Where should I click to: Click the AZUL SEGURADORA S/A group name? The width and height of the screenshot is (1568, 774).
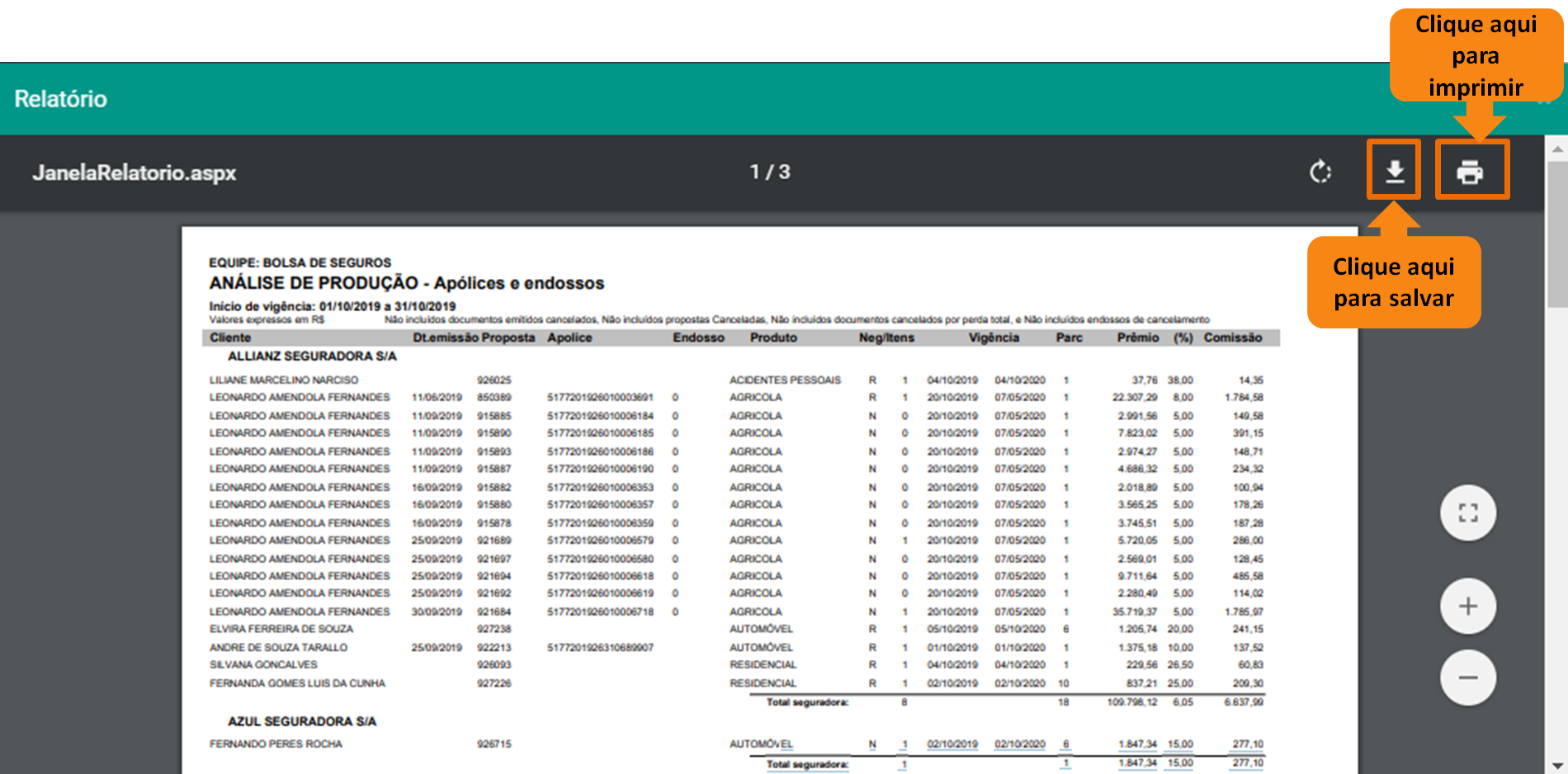[x=302, y=721]
